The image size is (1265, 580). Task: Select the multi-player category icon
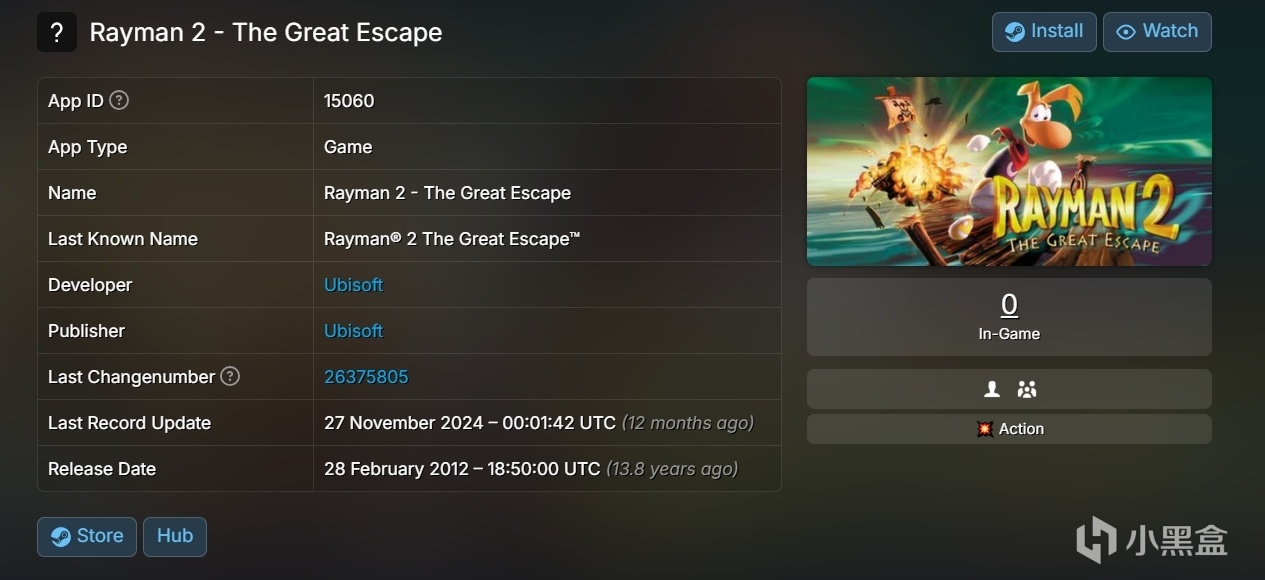point(1026,389)
